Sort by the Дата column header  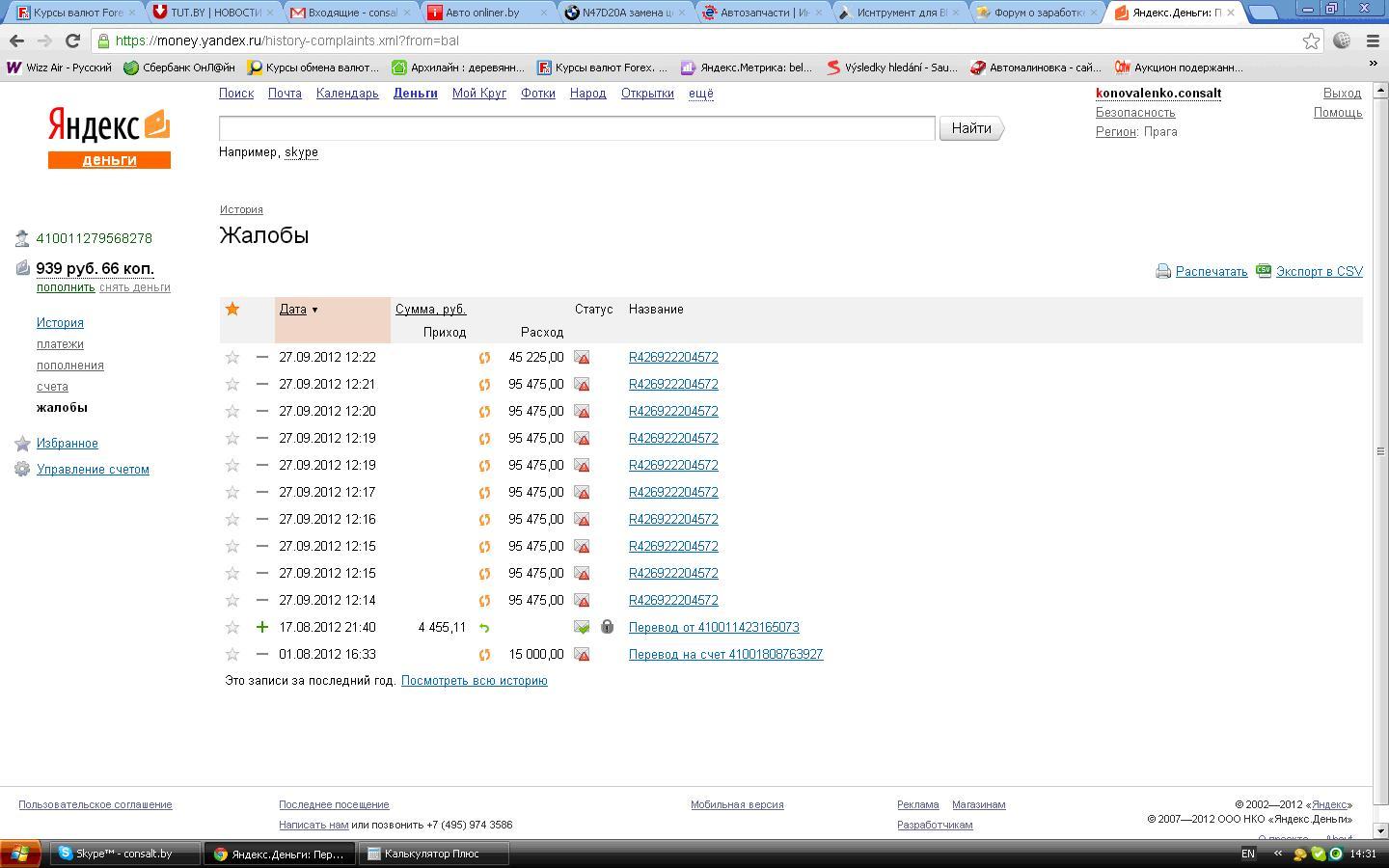point(292,310)
